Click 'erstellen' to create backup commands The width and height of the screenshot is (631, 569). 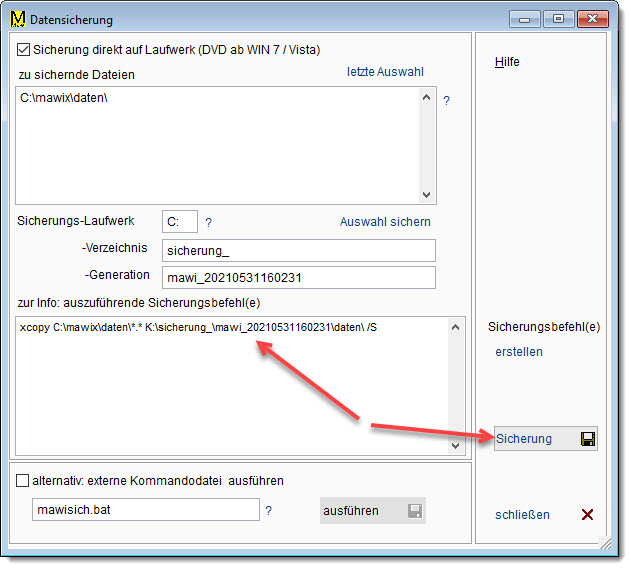(x=519, y=352)
